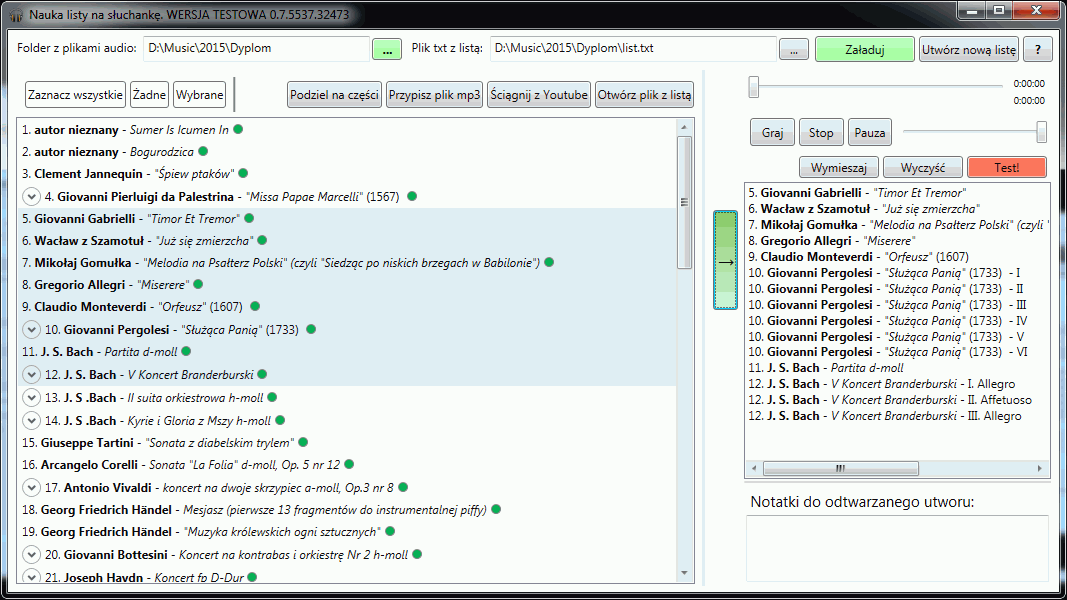Click Przypisz plik mp3 button

[x=434, y=95]
